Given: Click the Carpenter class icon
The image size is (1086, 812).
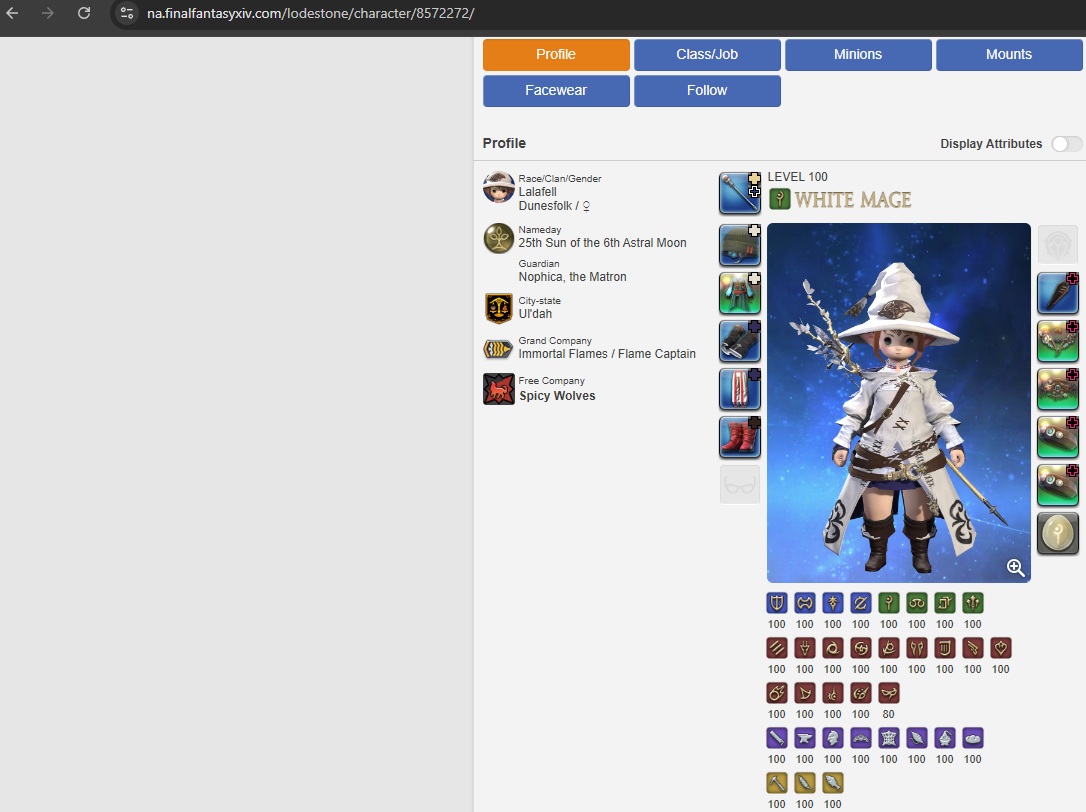Looking at the screenshot, I should (777, 739).
